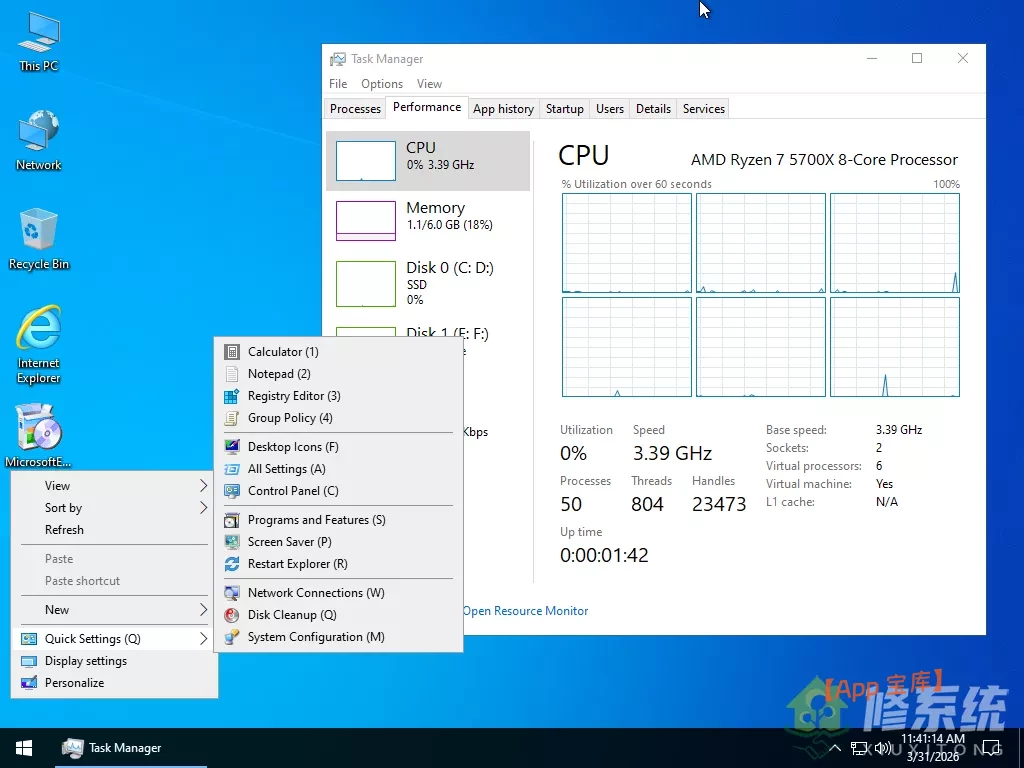Viewport: 1024px width, 768px height.
Task: Launch Registry Editor from the submenu
Action: pos(294,396)
